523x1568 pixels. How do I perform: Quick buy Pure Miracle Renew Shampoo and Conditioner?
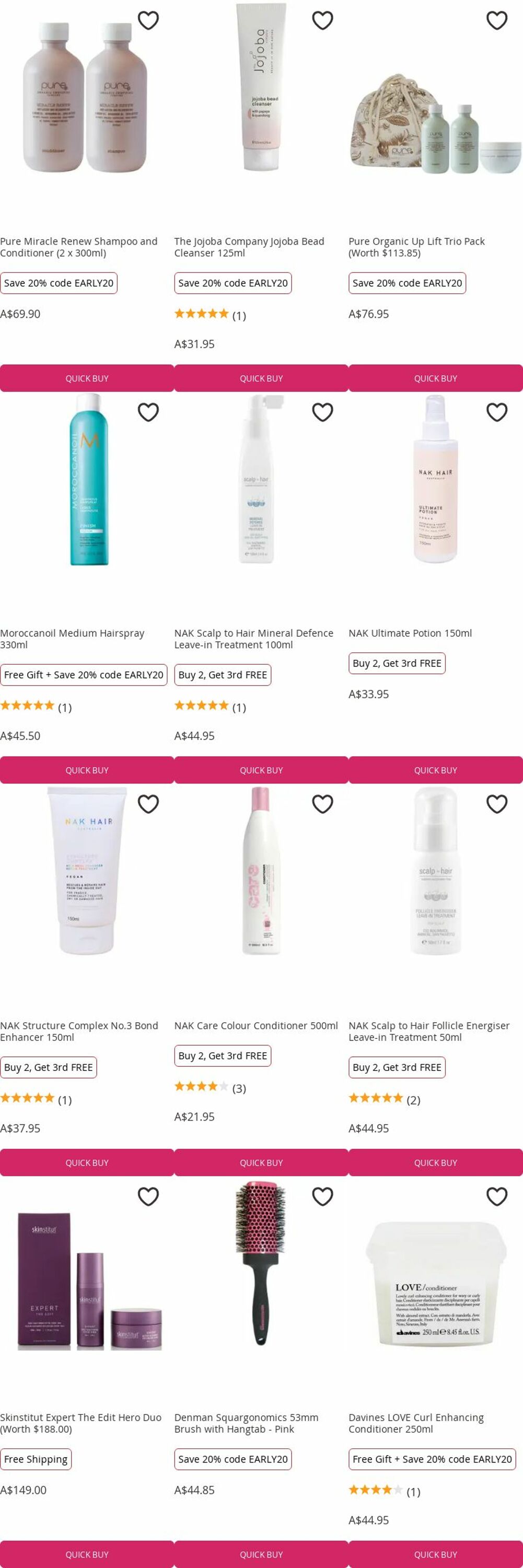[x=87, y=378]
